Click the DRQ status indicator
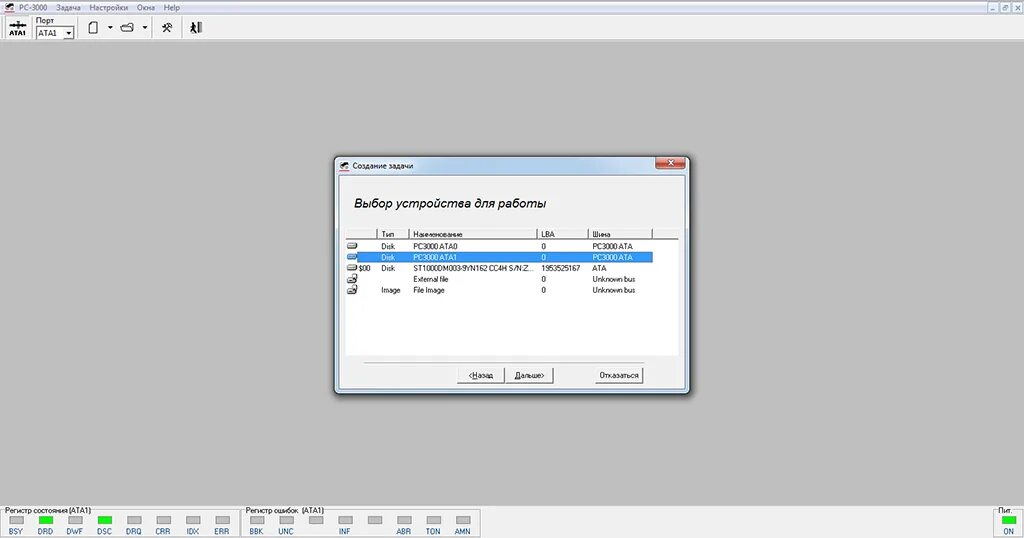Image resolution: width=1024 pixels, height=538 pixels. (x=134, y=520)
